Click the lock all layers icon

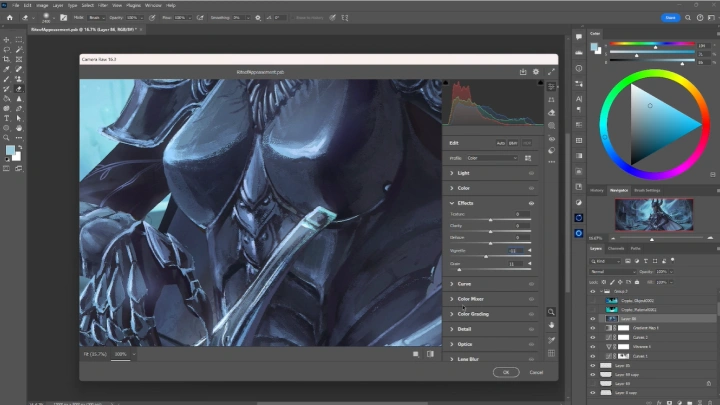click(x=637, y=282)
